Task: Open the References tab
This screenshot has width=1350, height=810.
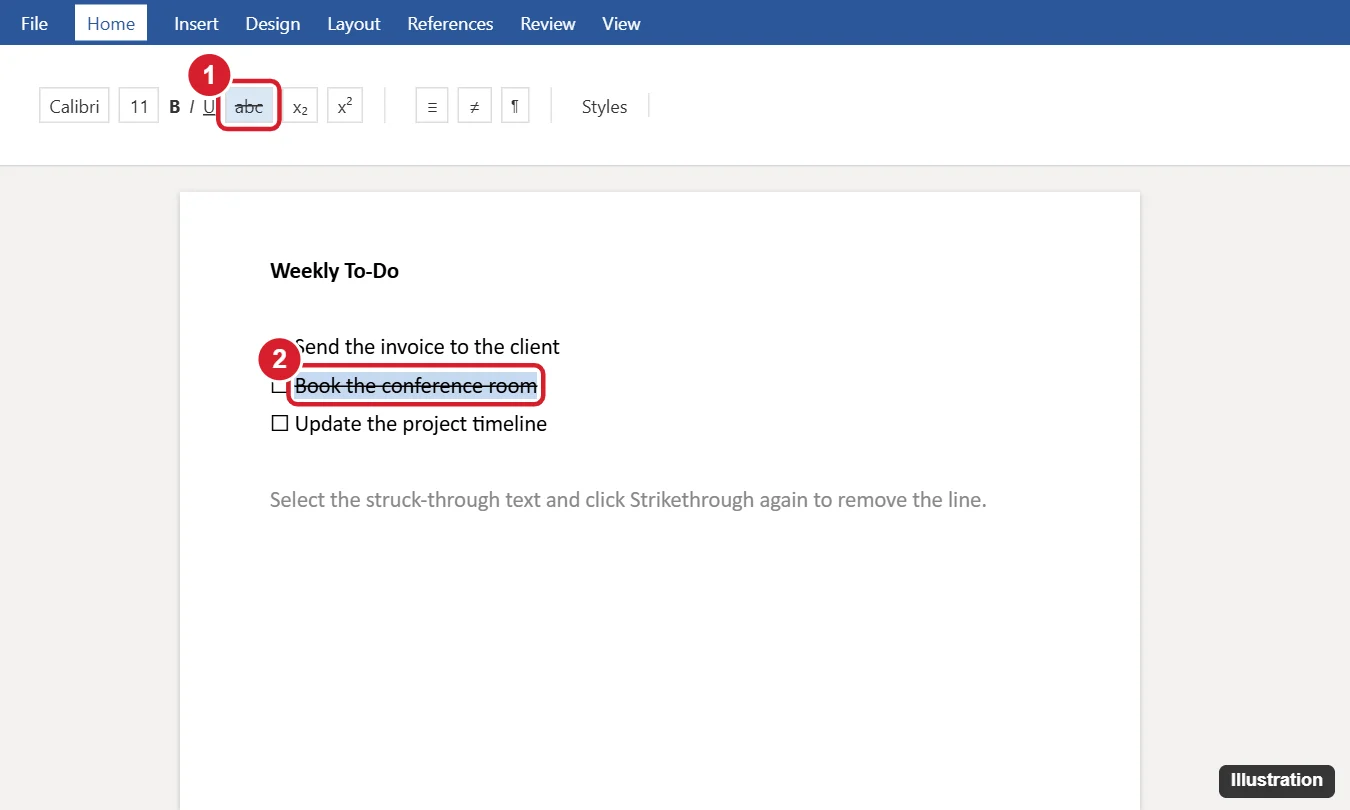Action: (450, 23)
